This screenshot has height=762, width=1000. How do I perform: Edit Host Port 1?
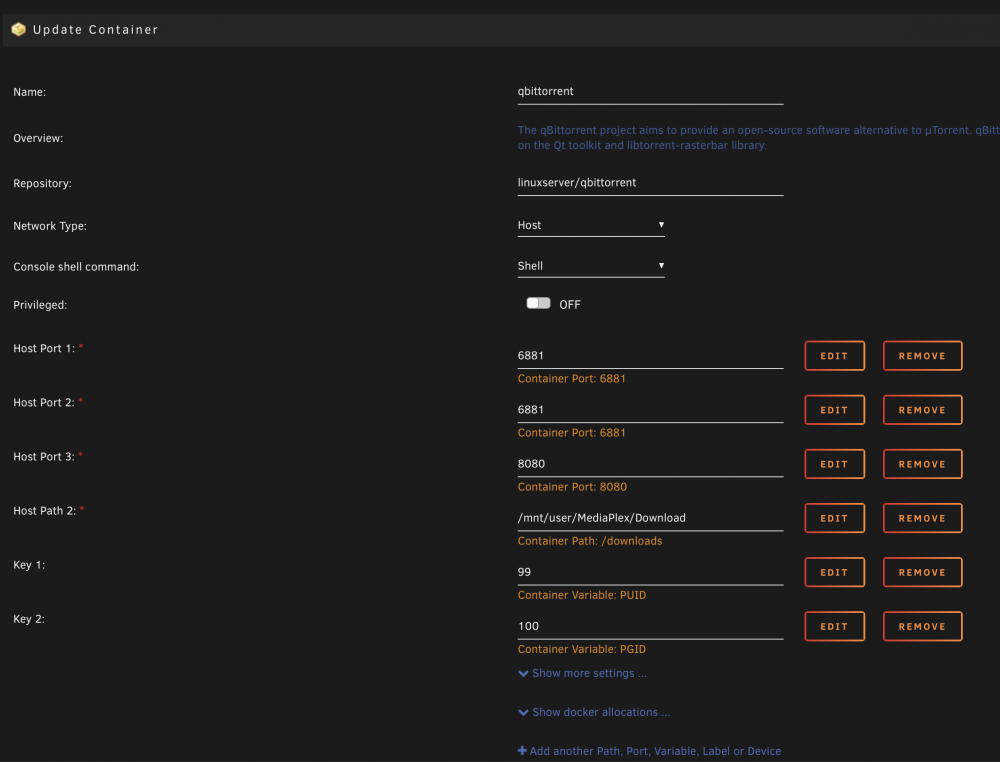tap(834, 356)
